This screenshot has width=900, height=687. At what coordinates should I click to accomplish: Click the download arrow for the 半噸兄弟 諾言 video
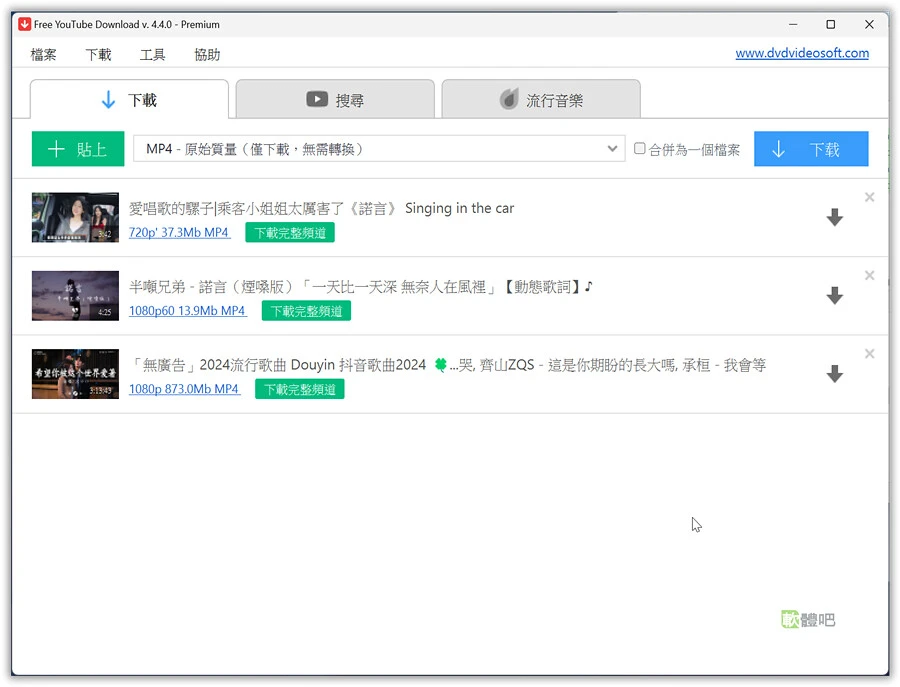(835, 296)
